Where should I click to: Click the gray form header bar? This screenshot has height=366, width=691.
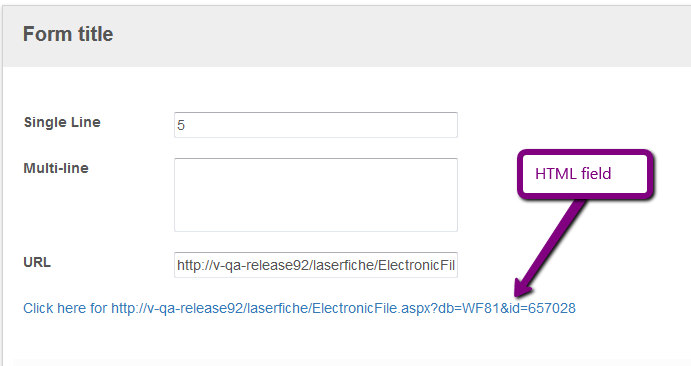(x=347, y=36)
